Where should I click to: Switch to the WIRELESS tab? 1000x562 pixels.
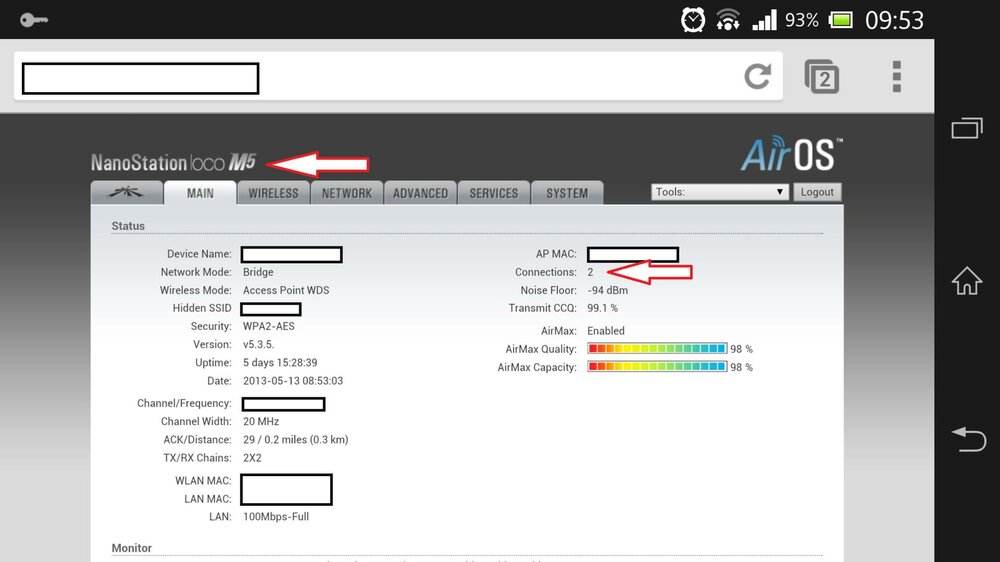click(274, 193)
